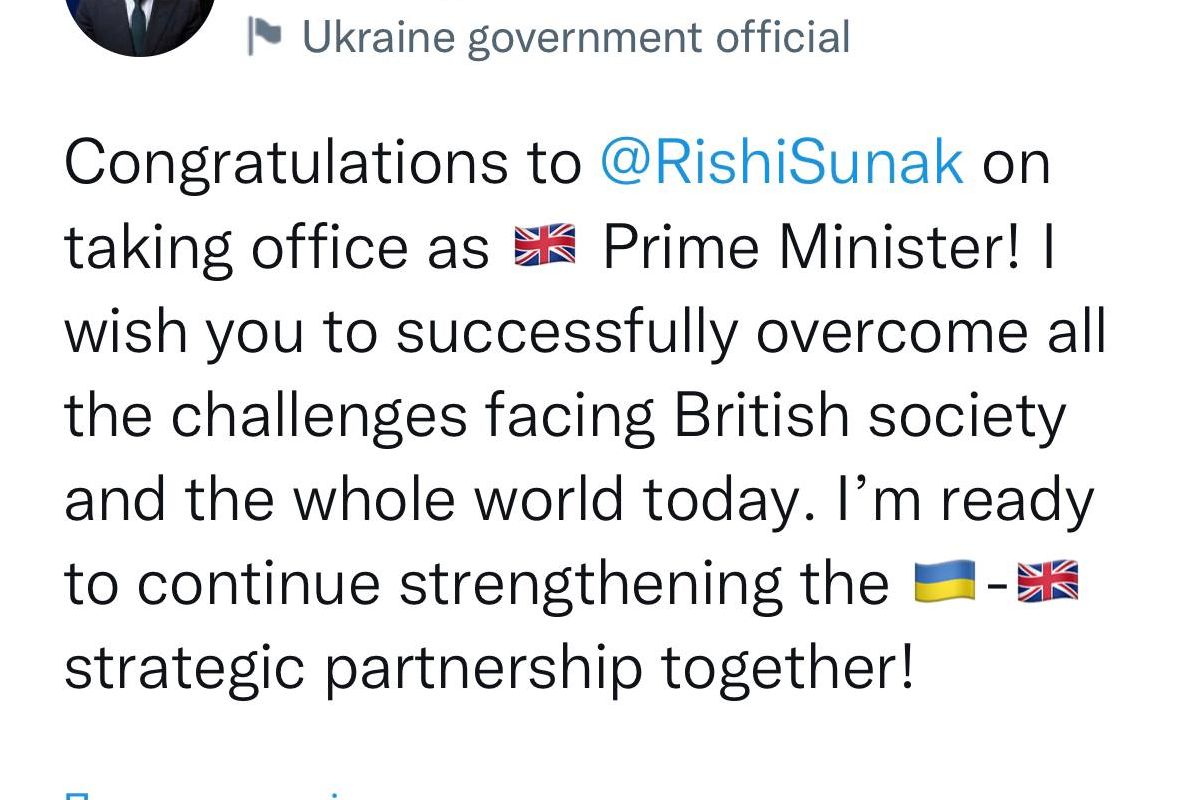Click the hyphen between the two flag emojis

[x=996, y=583]
